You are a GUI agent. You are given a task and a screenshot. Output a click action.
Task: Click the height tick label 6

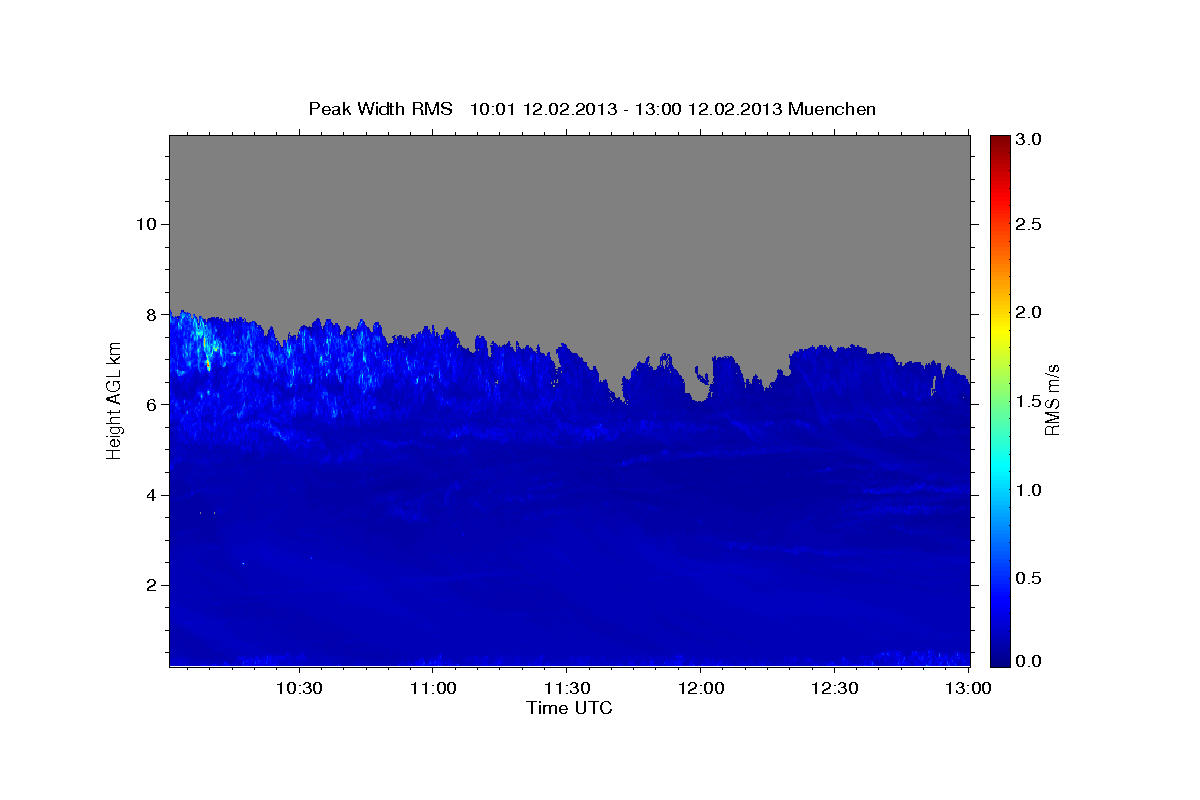pyautogui.click(x=150, y=405)
